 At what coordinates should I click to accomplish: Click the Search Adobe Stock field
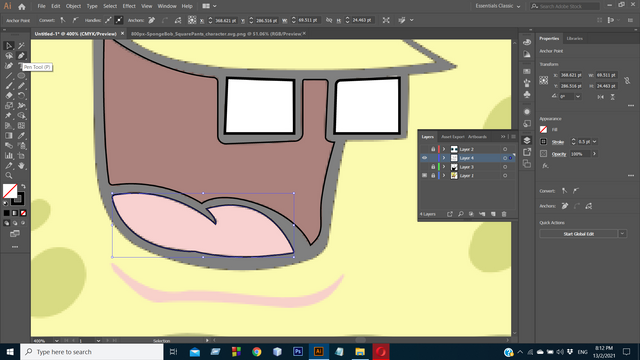point(565,6)
